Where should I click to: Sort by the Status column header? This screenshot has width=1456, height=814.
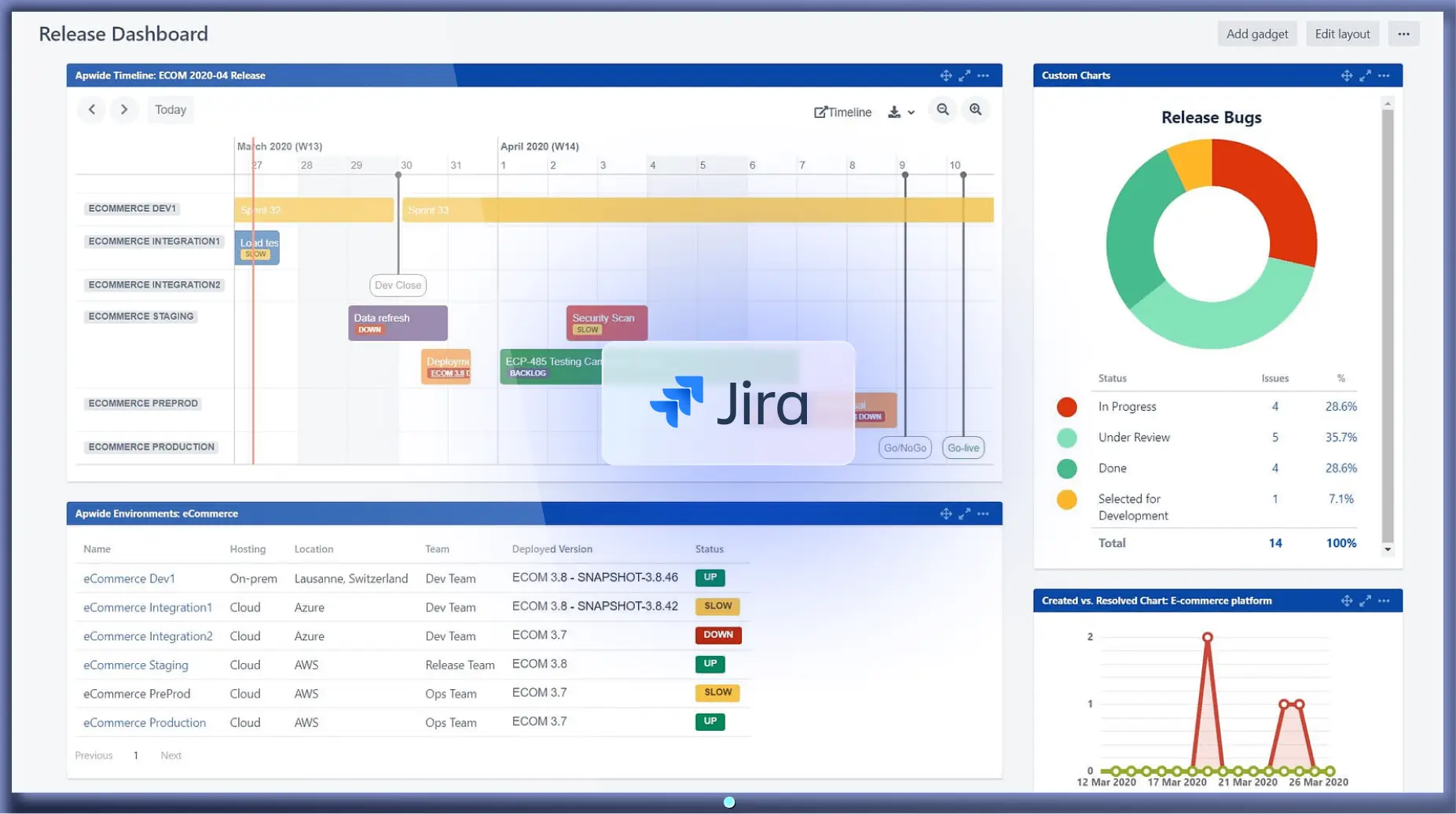[709, 549]
